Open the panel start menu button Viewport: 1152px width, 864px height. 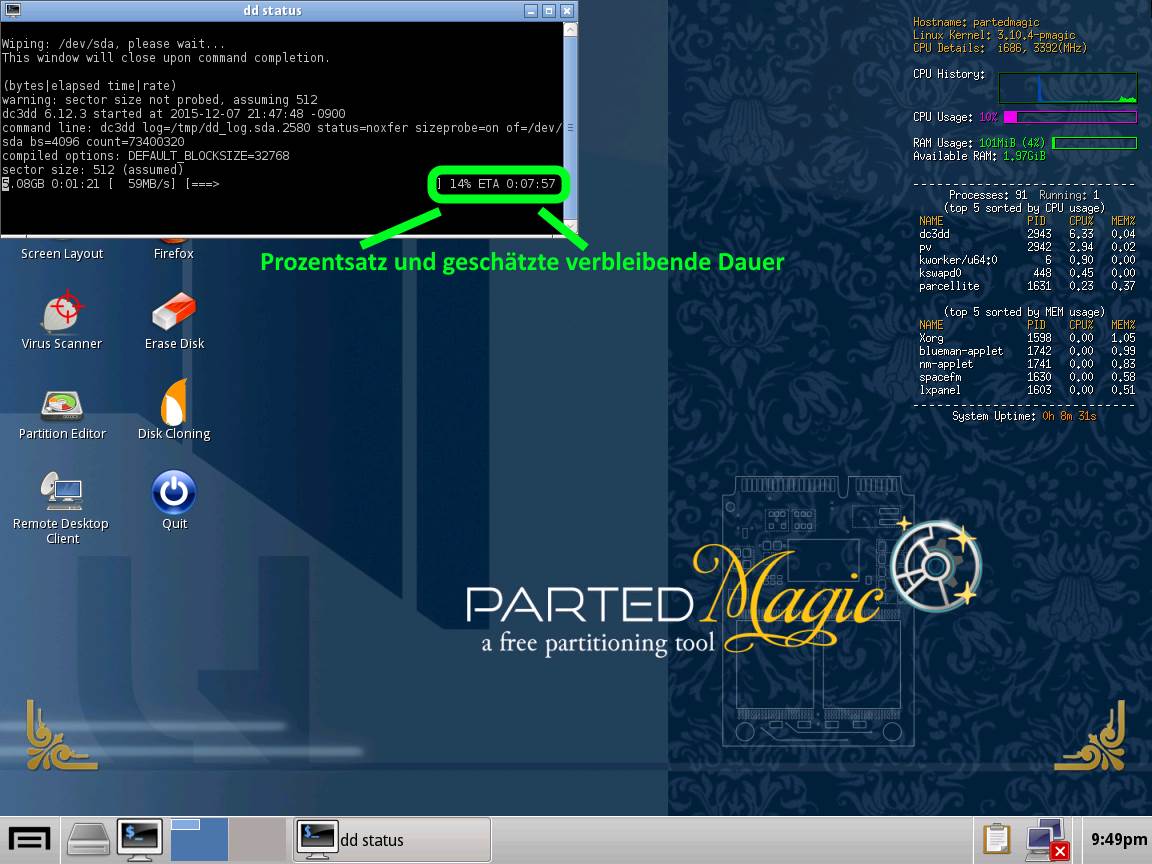(x=29, y=839)
